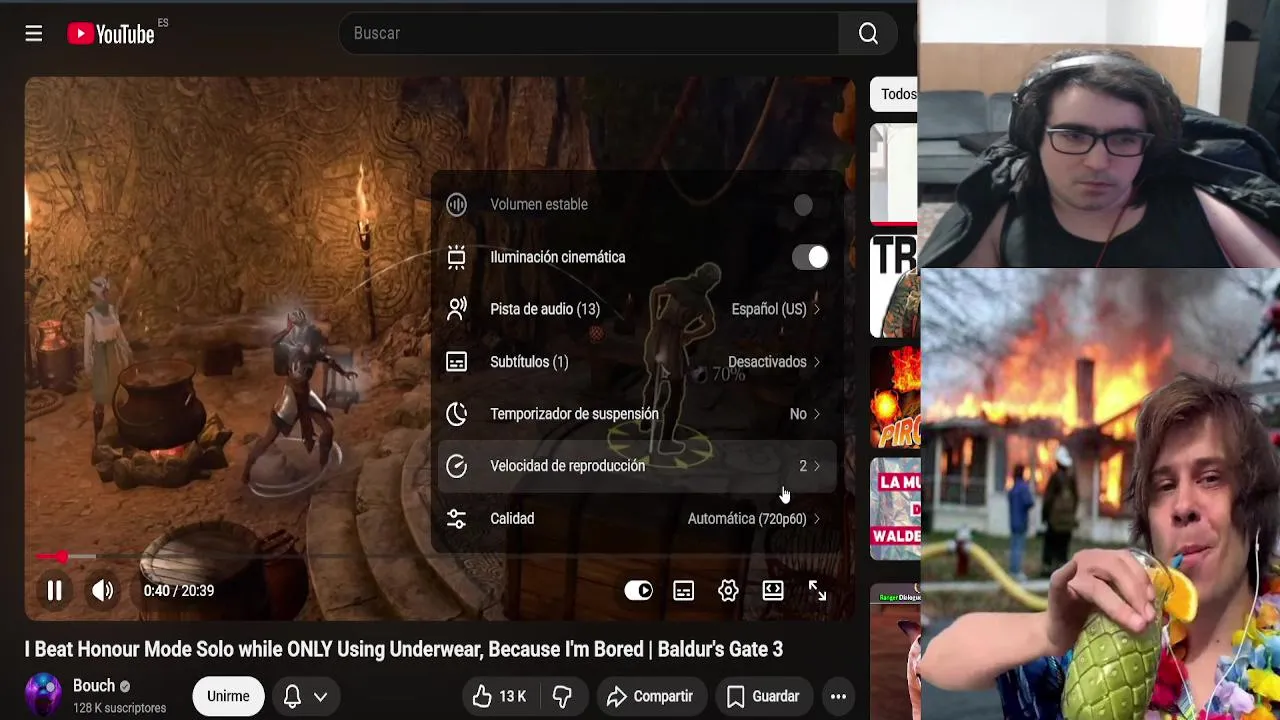The width and height of the screenshot is (1280, 720).
Task: Toggle Volumen estable switch
Action: pos(803,205)
